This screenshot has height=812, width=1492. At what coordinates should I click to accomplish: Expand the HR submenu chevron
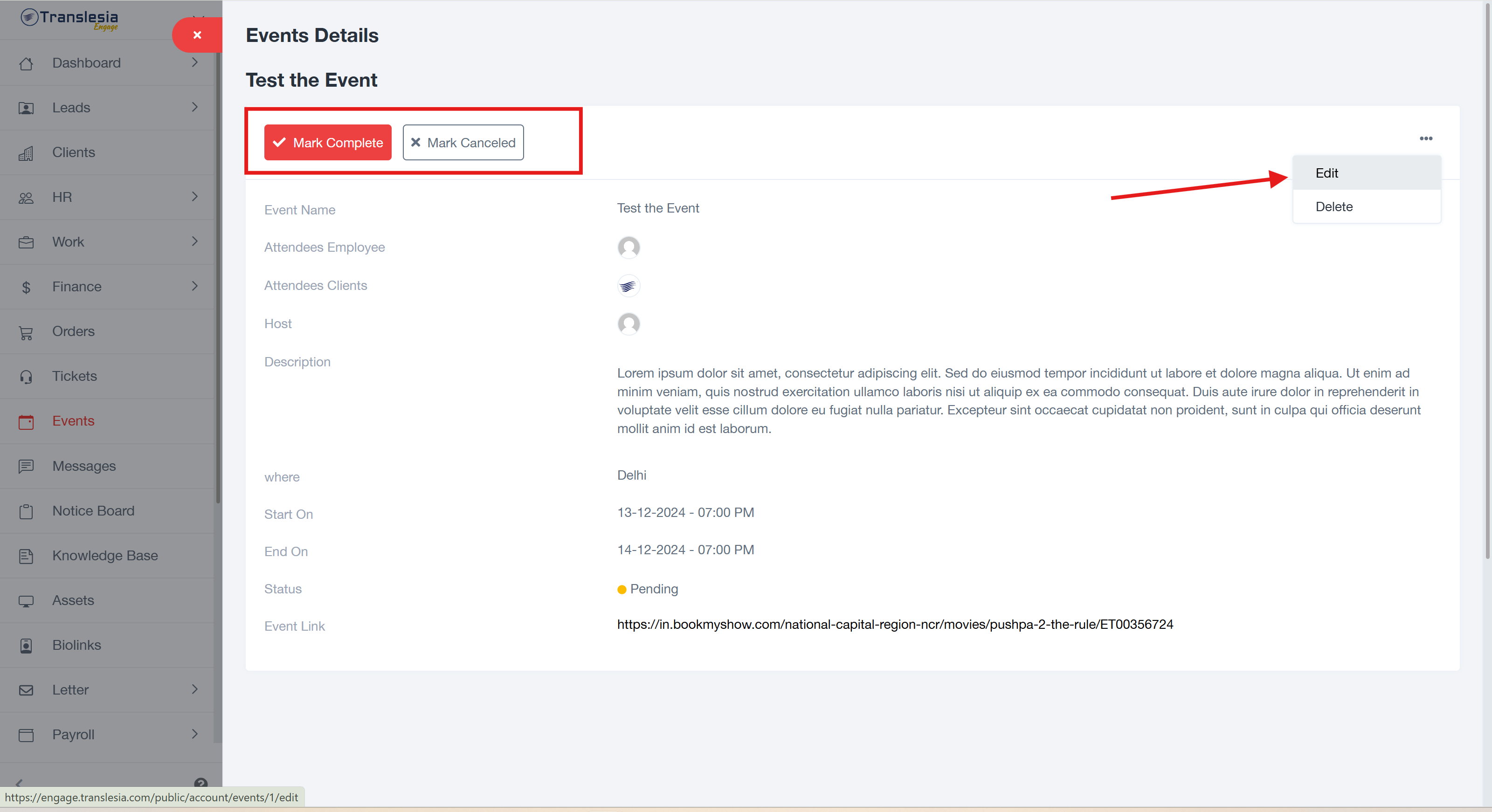194,197
